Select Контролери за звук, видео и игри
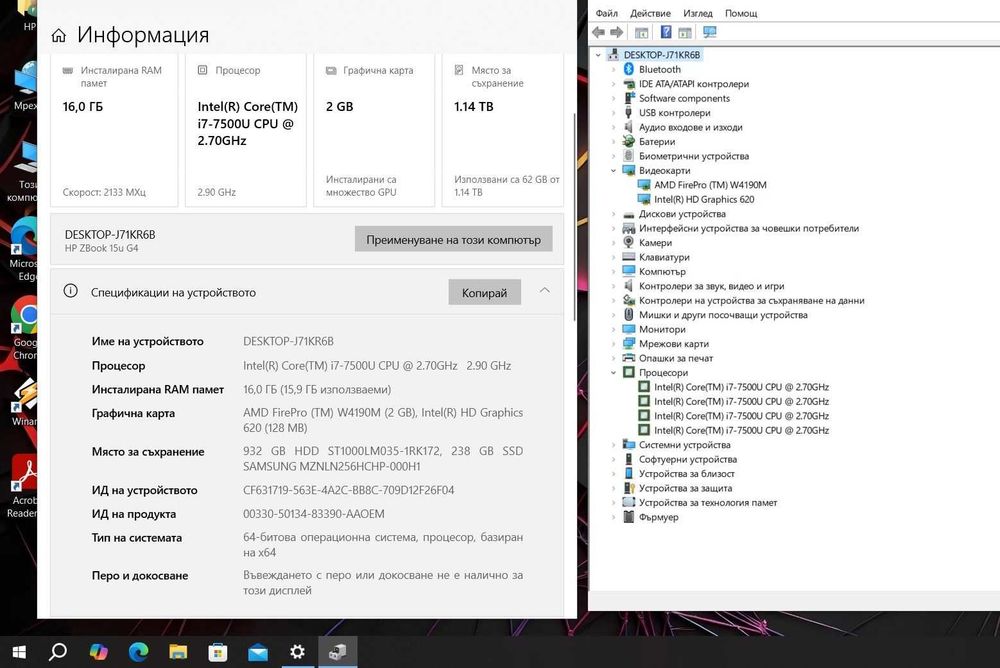The width and height of the screenshot is (1000, 668). 711,286
